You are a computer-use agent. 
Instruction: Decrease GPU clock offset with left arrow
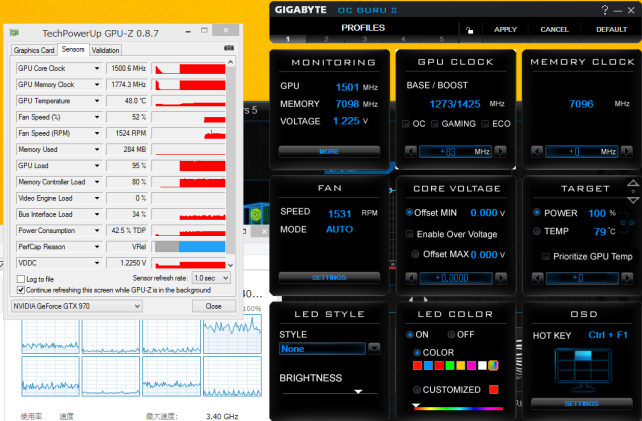click(x=411, y=152)
